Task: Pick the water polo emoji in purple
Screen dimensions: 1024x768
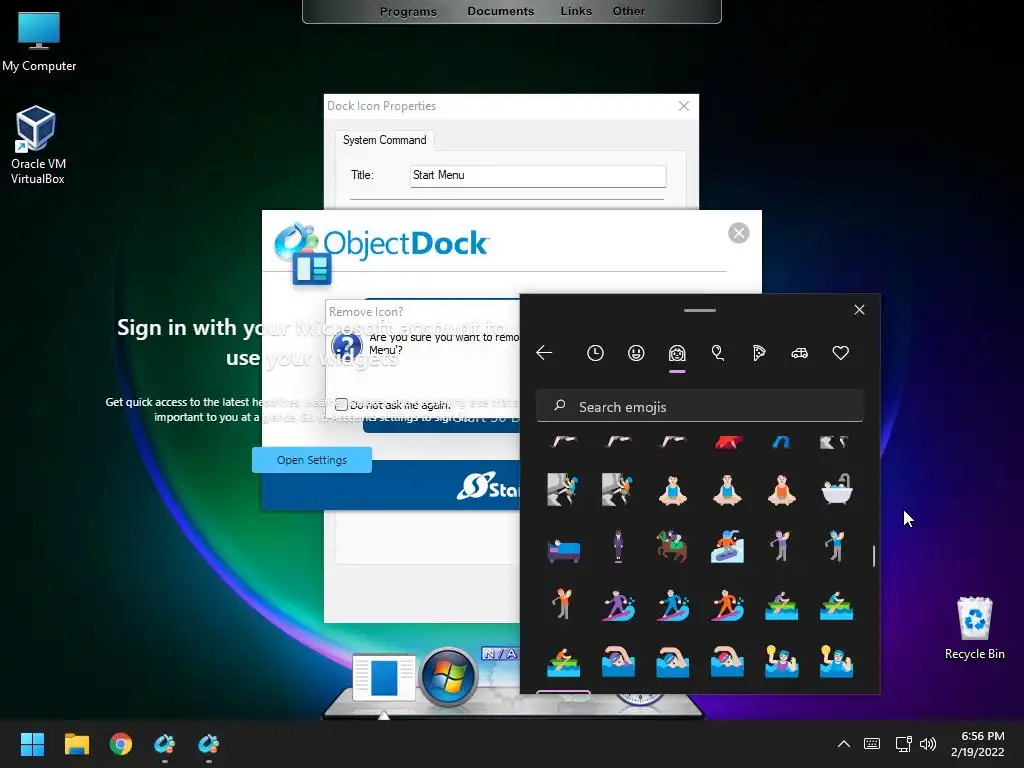Action: (x=782, y=662)
